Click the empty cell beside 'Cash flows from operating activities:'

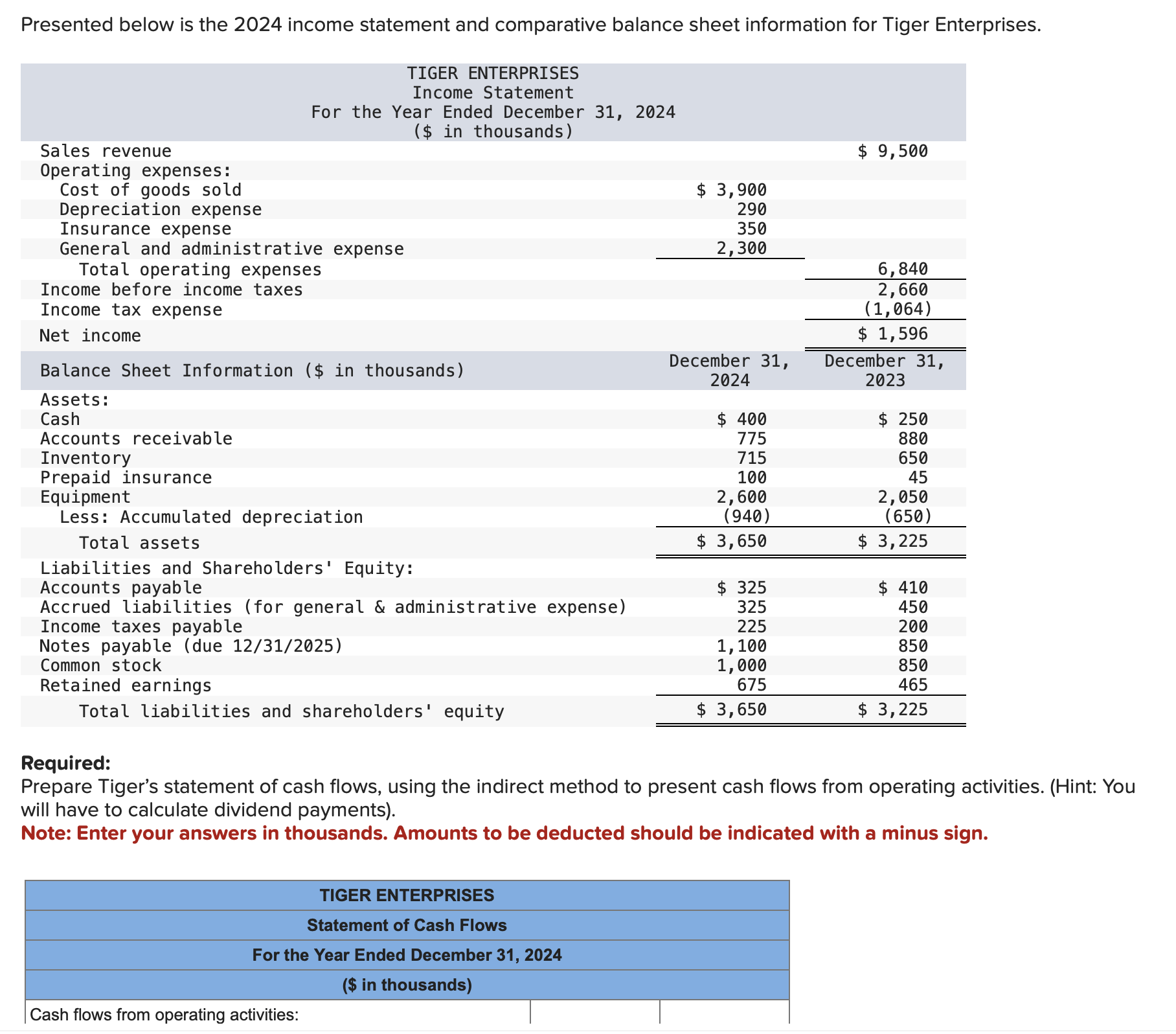[595, 1013]
